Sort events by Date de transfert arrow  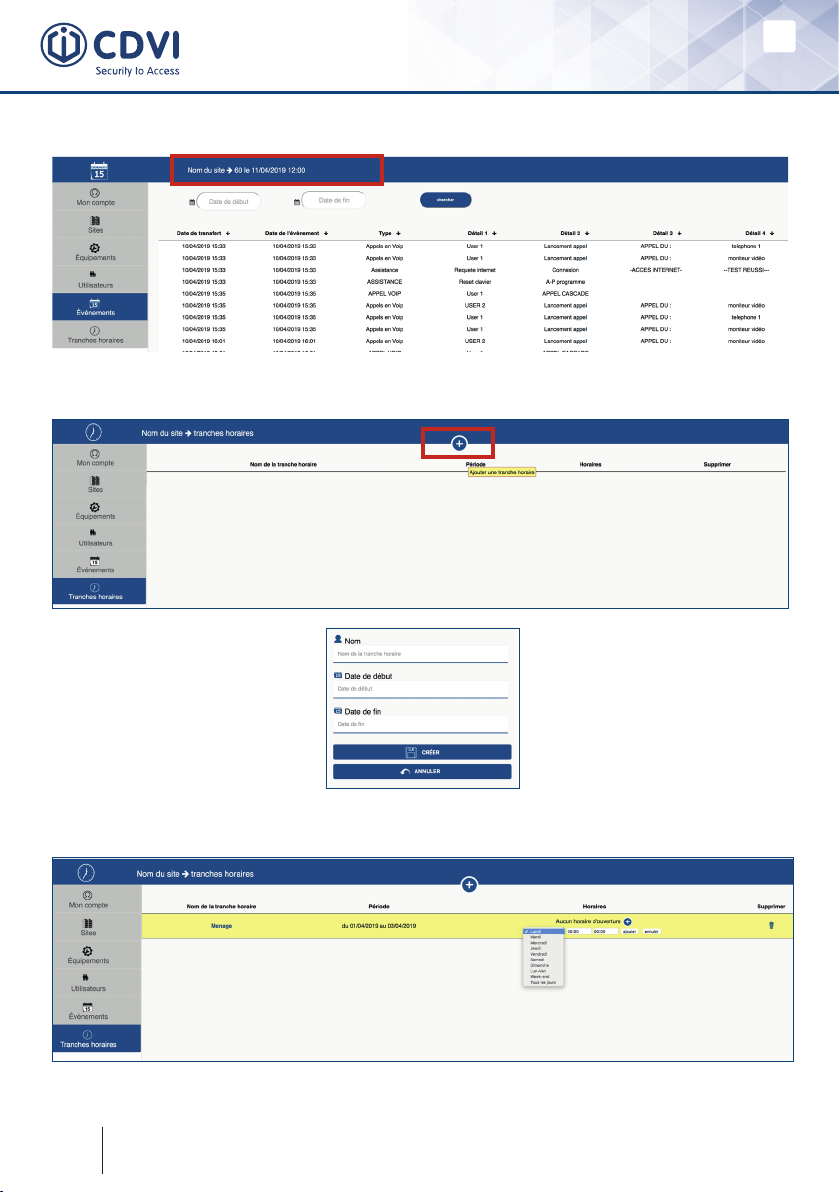pyautogui.click(x=228, y=233)
